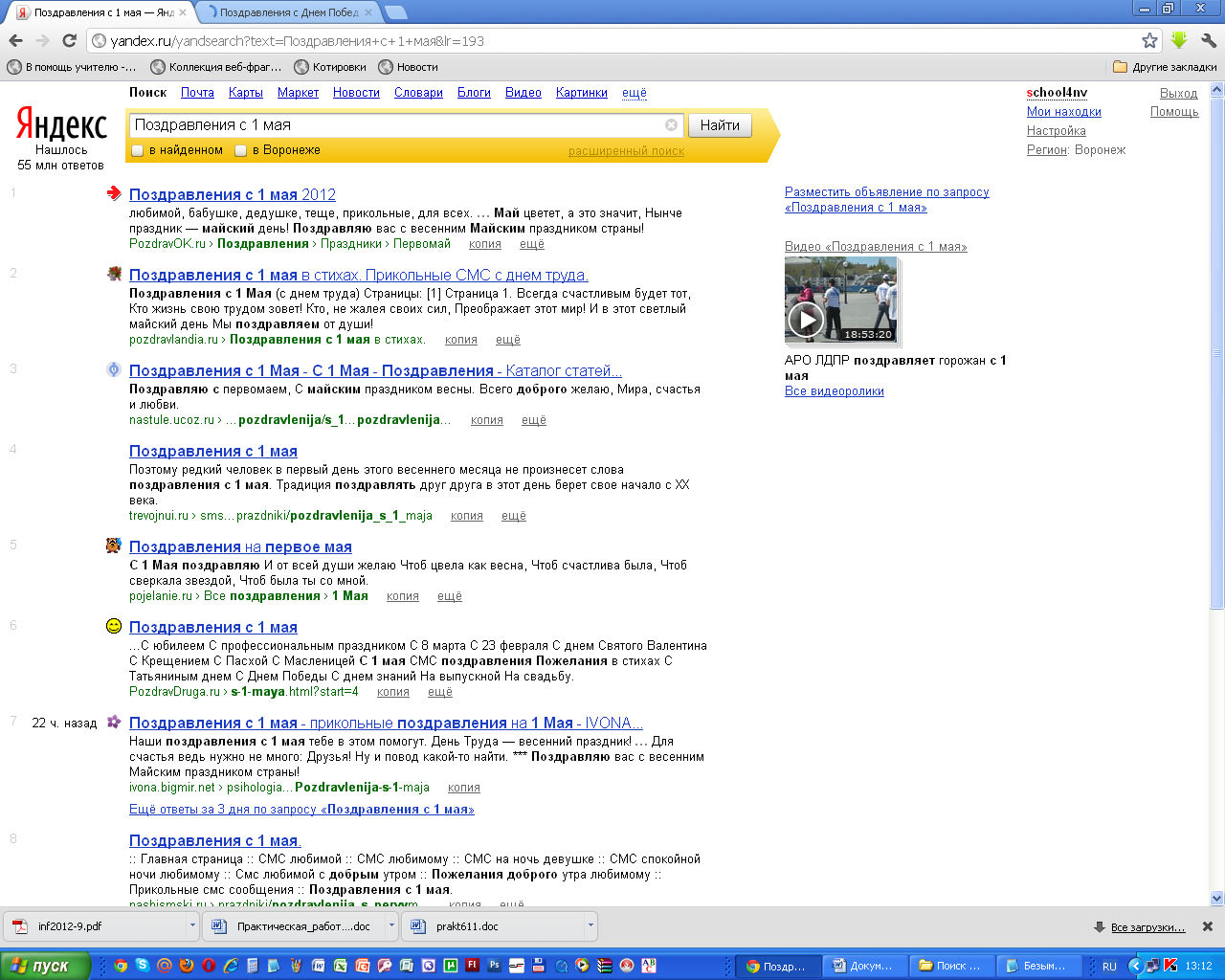Viewport: 1225px width, 980px height.
Task: Launch Opera from the quick launch bar
Action: point(209,966)
